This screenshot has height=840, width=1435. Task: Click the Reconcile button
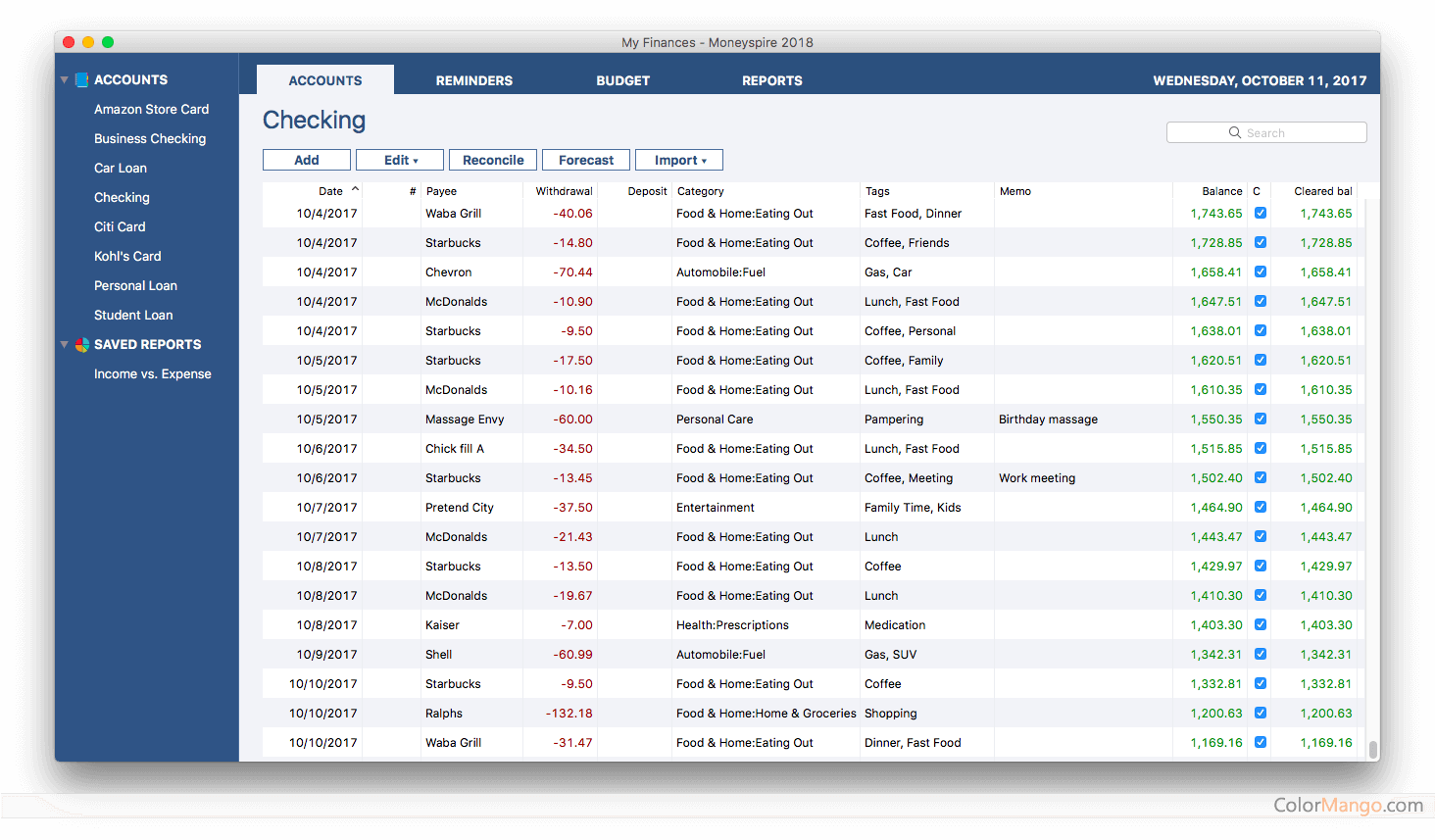tap(493, 160)
